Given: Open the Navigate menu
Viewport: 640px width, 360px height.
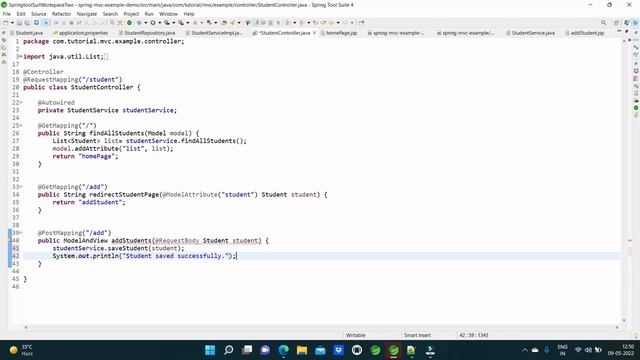Looking at the screenshot, I should point(87,14).
